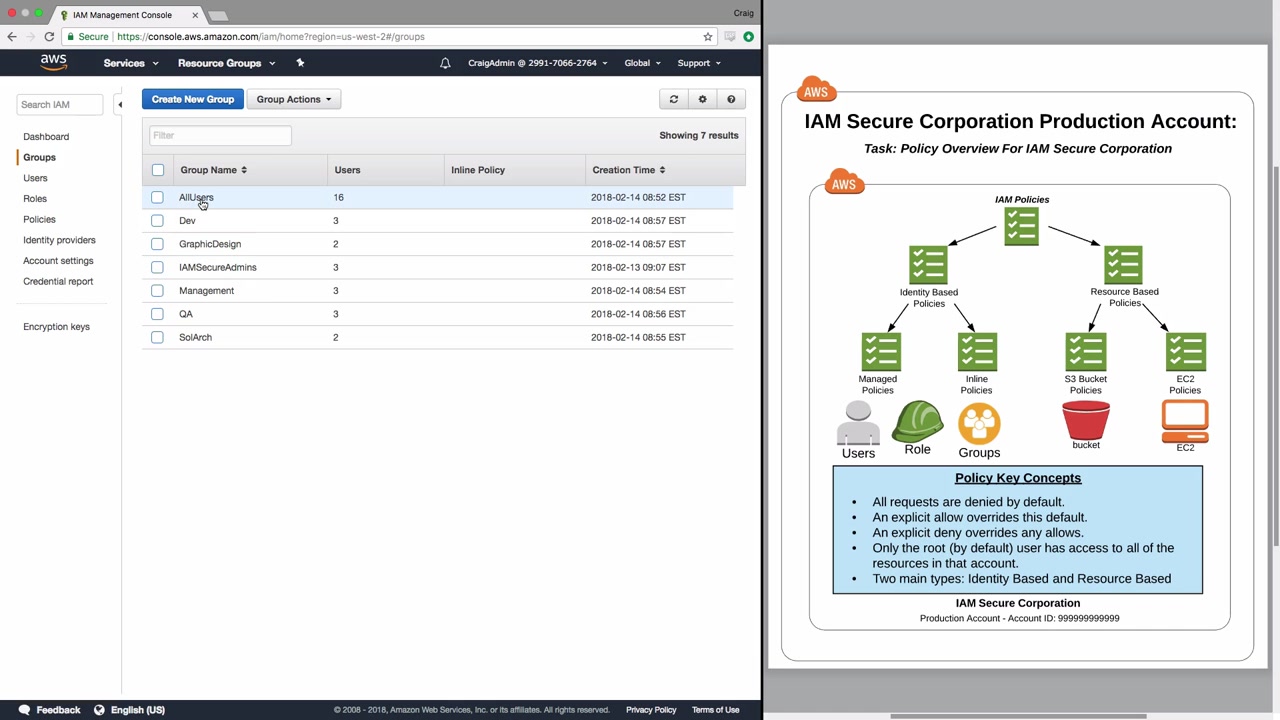The height and width of the screenshot is (720, 1280).
Task: Click Create New Group button
Action: 193,99
